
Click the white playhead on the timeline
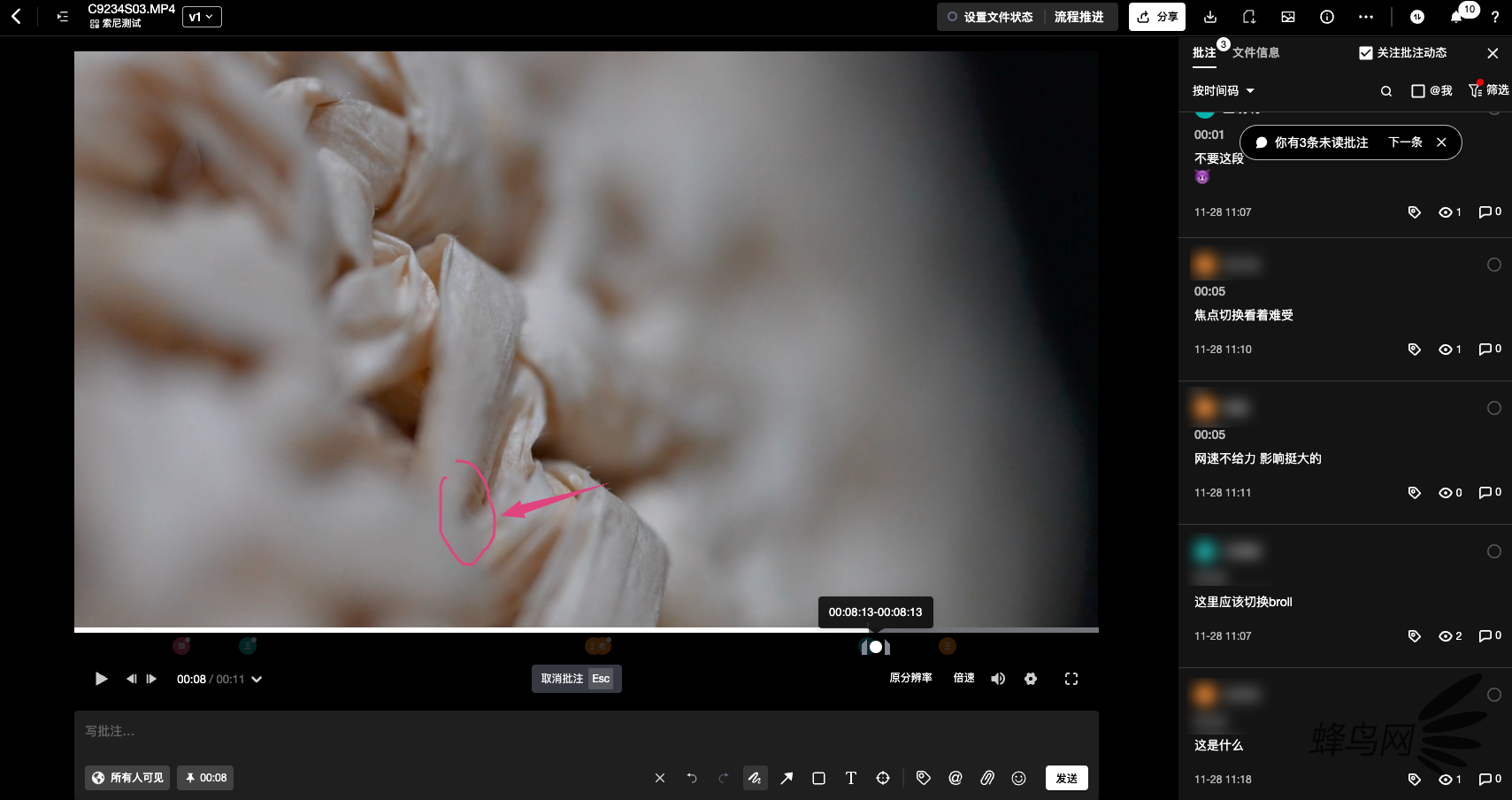point(875,647)
